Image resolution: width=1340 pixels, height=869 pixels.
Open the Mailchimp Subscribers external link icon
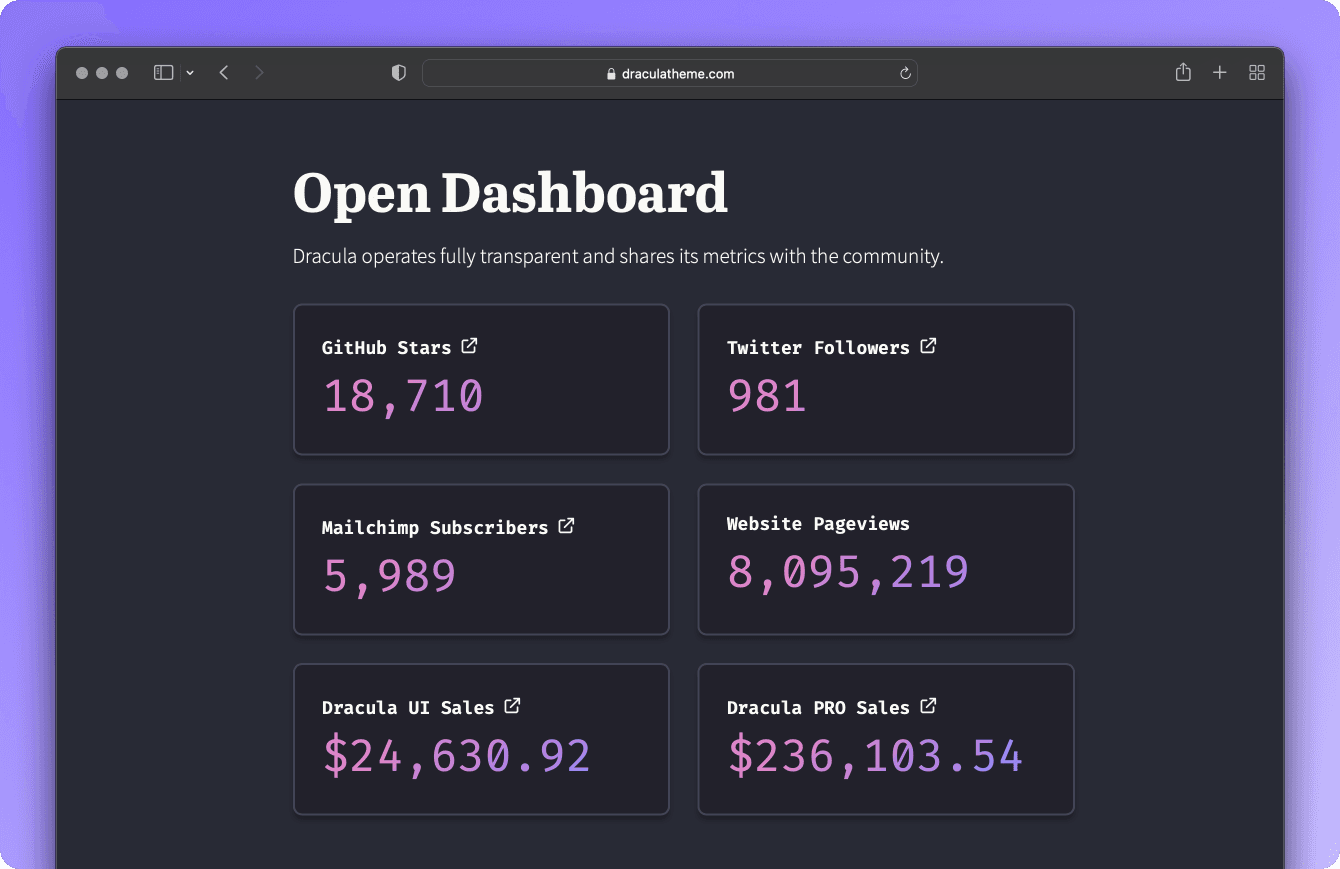pyautogui.click(x=566, y=525)
